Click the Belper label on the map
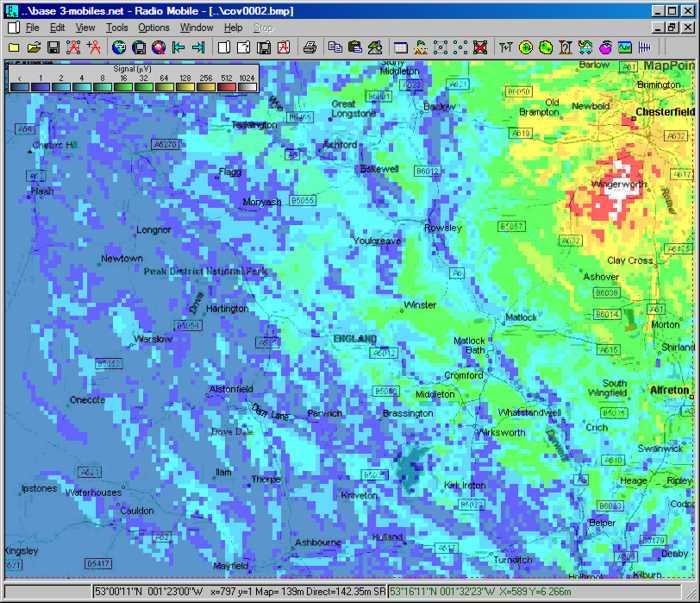 pyautogui.click(x=602, y=523)
